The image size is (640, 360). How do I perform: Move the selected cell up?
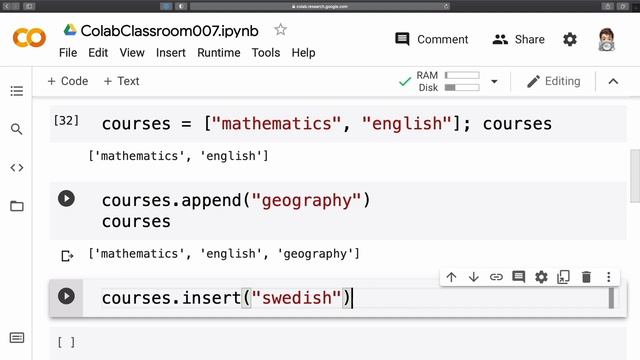click(451, 277)
